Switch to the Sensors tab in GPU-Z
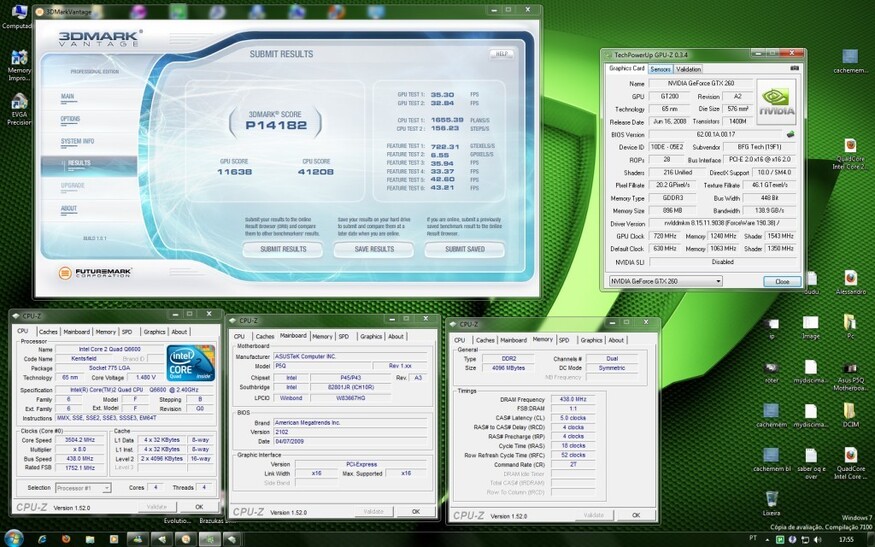875x547 pixels. [x=660, y=69]
